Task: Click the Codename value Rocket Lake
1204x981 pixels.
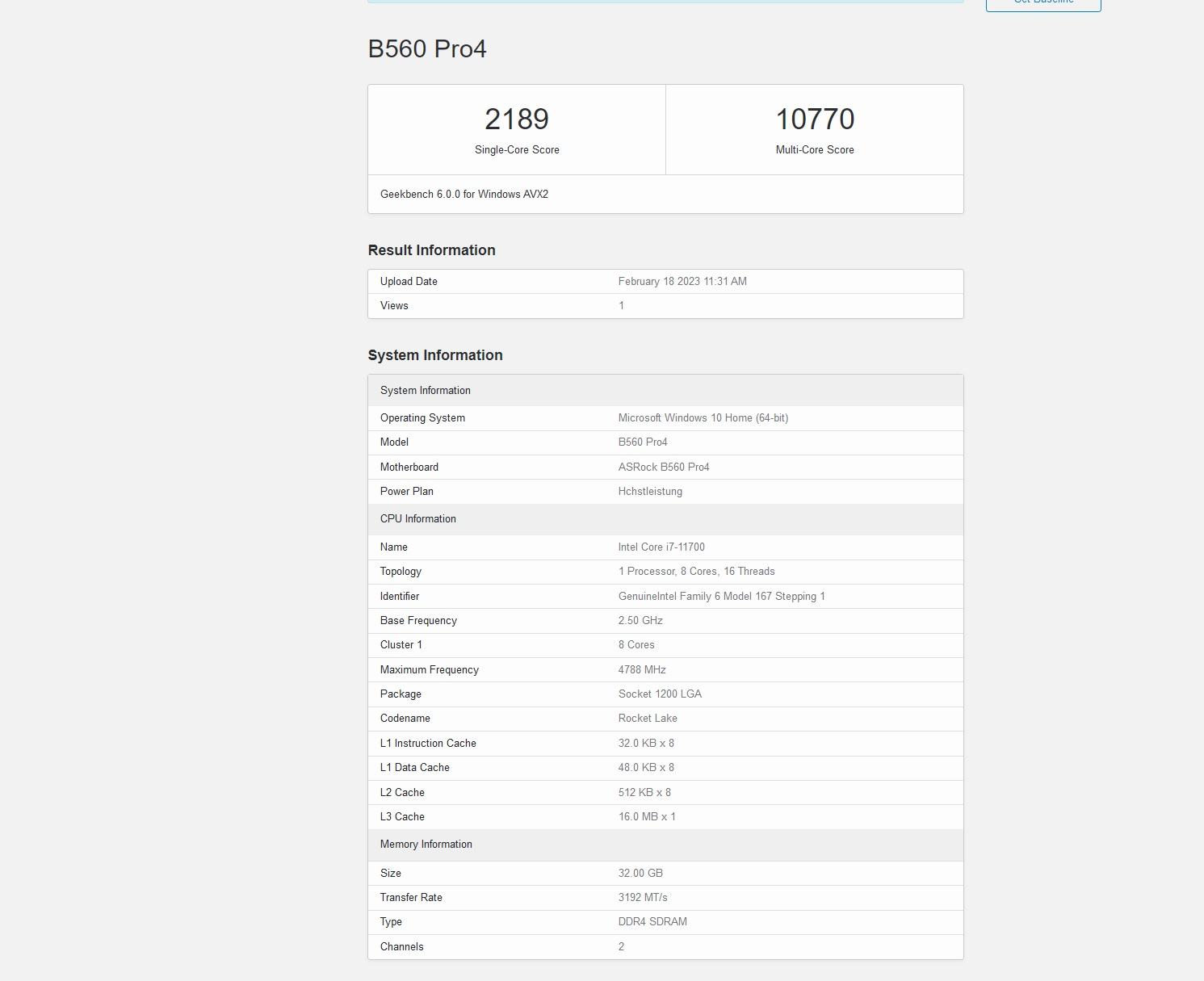Action: (648, 719)
